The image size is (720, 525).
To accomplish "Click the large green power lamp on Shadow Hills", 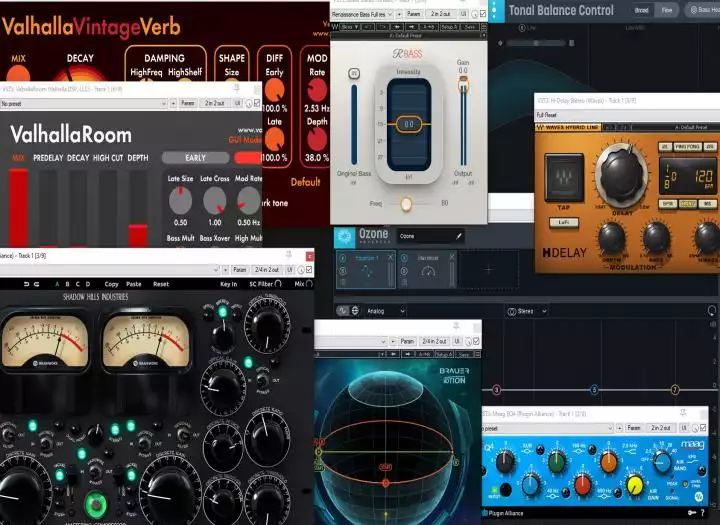I will (x=96, y=504).
